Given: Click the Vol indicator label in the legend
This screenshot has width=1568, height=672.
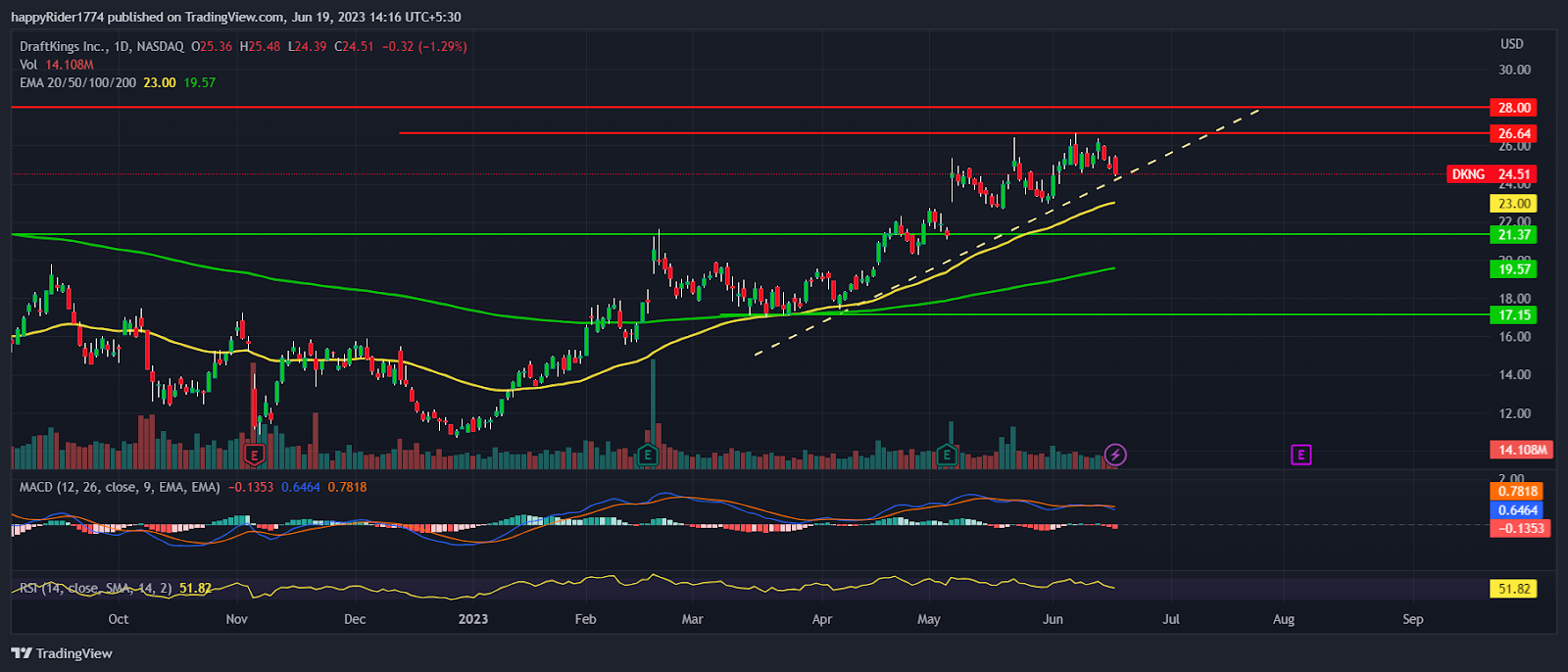Looking at the screenshot, I should click(x=28, y=65).
